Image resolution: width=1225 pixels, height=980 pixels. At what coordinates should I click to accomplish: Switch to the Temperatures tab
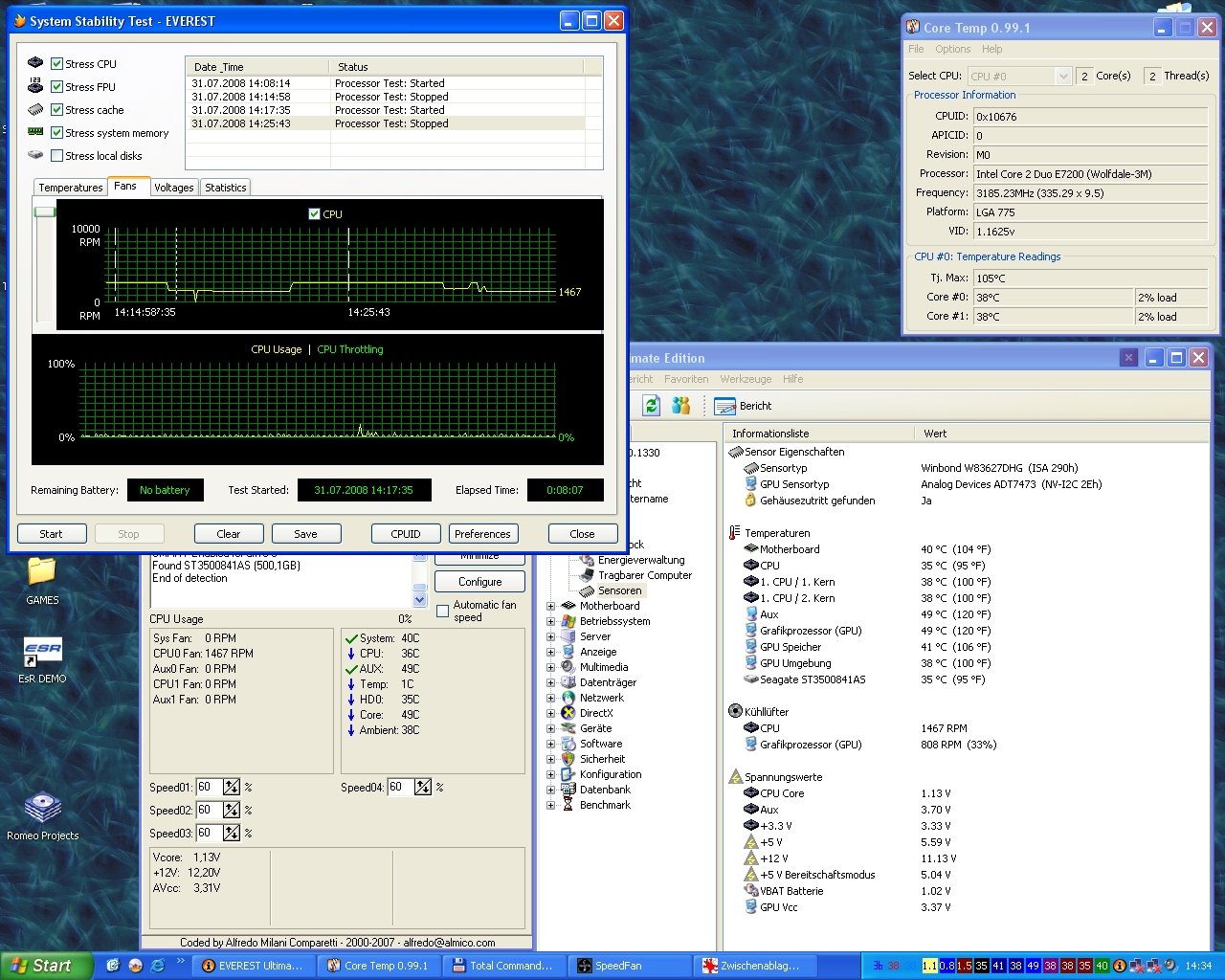(x=70, y=188)
